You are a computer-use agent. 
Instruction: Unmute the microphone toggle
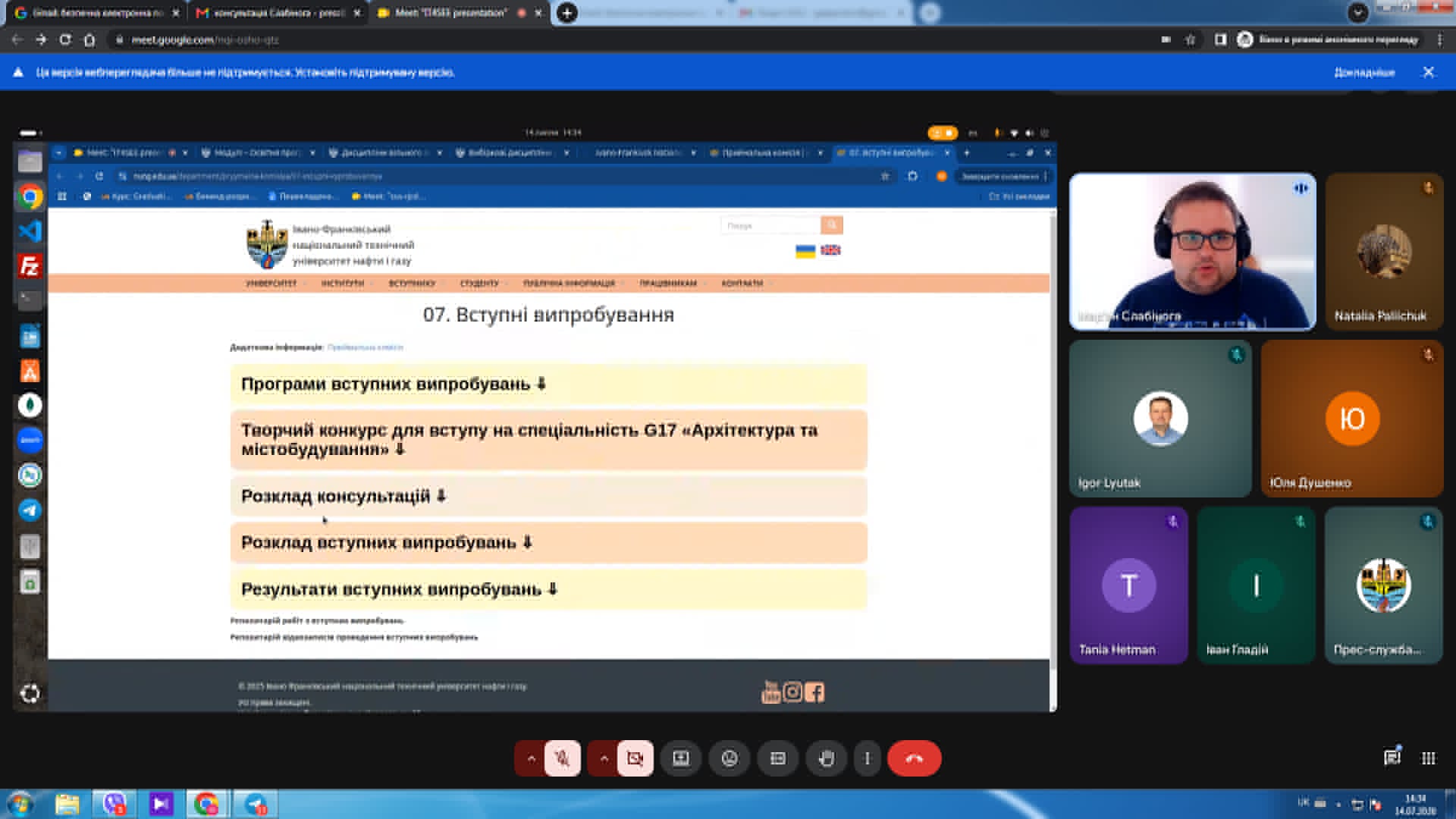pyautogui.click(x=562, y=758)
